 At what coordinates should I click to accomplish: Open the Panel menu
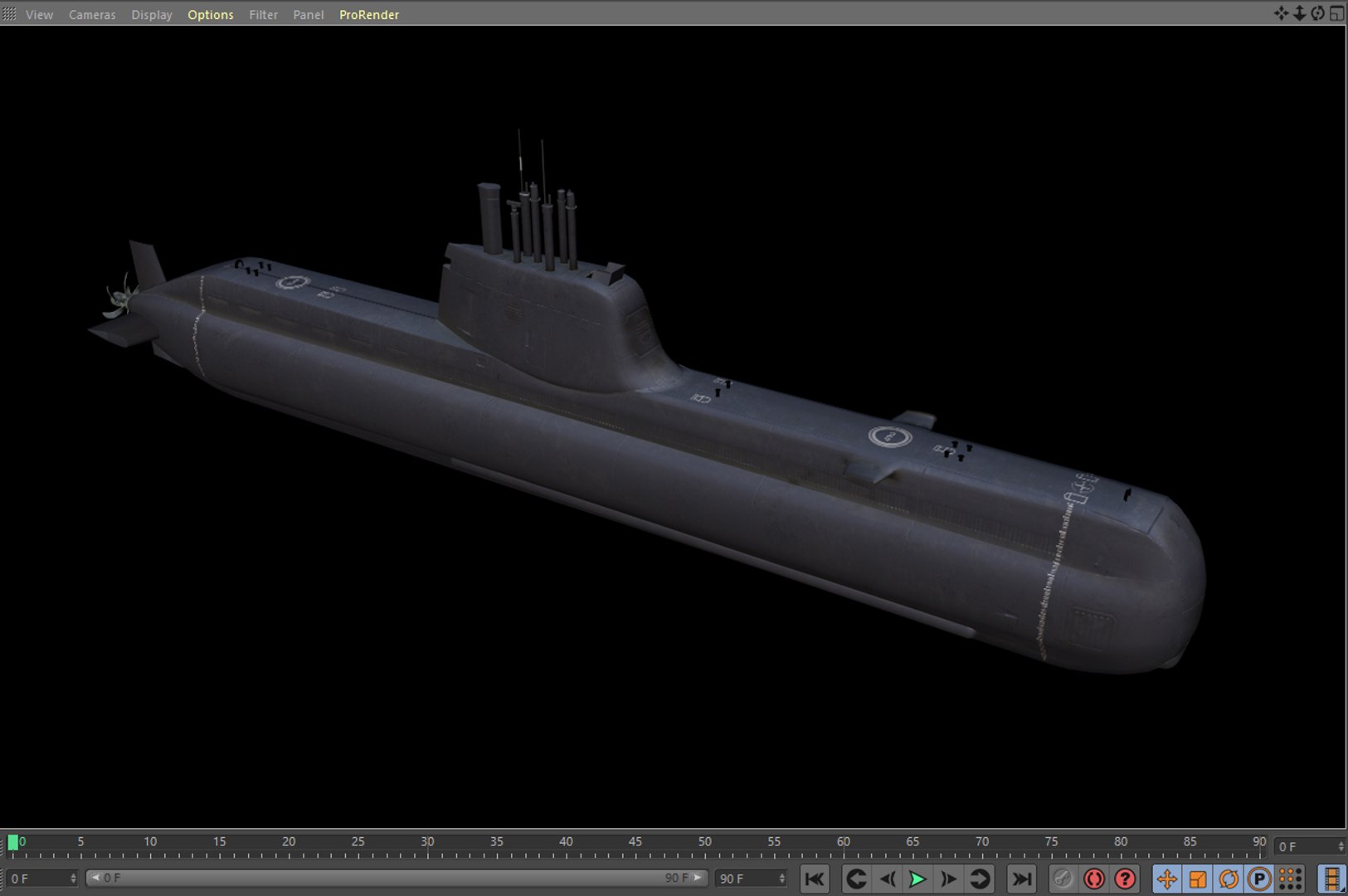pos(309,15)
